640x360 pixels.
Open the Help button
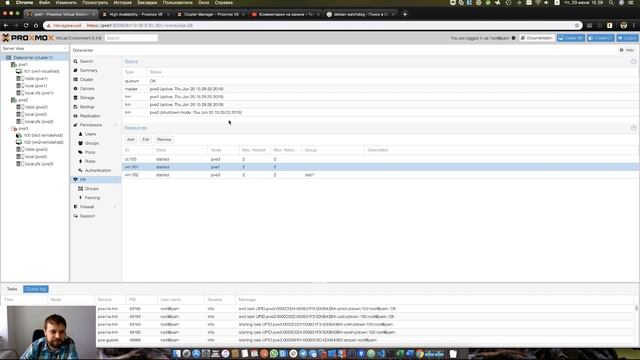627,50
